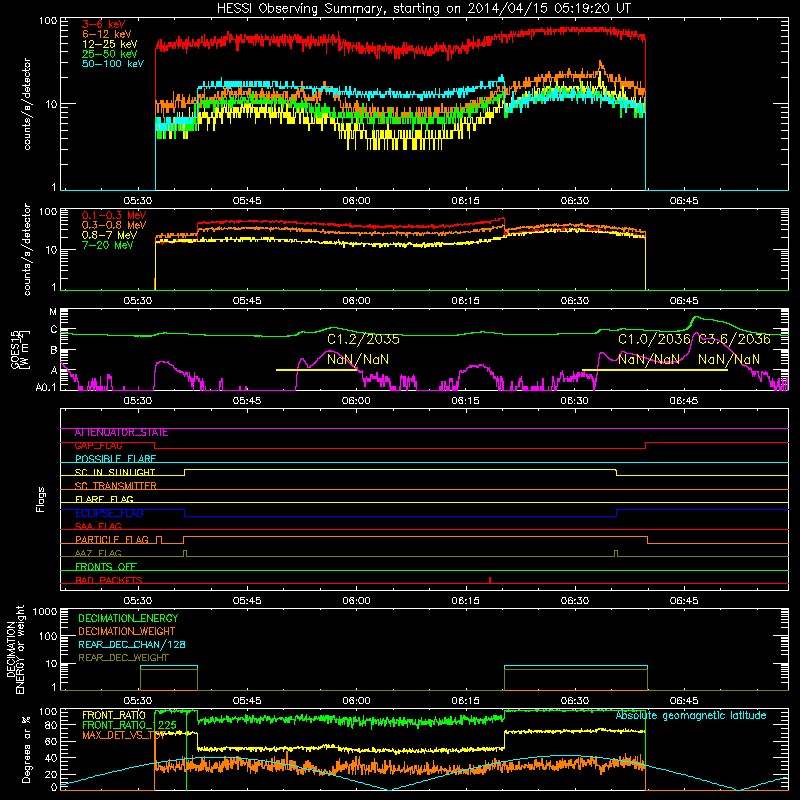800x800 pixels.
Task: Click the counts/s/detector axis title of the MeV panel
Action: (27, 250)
